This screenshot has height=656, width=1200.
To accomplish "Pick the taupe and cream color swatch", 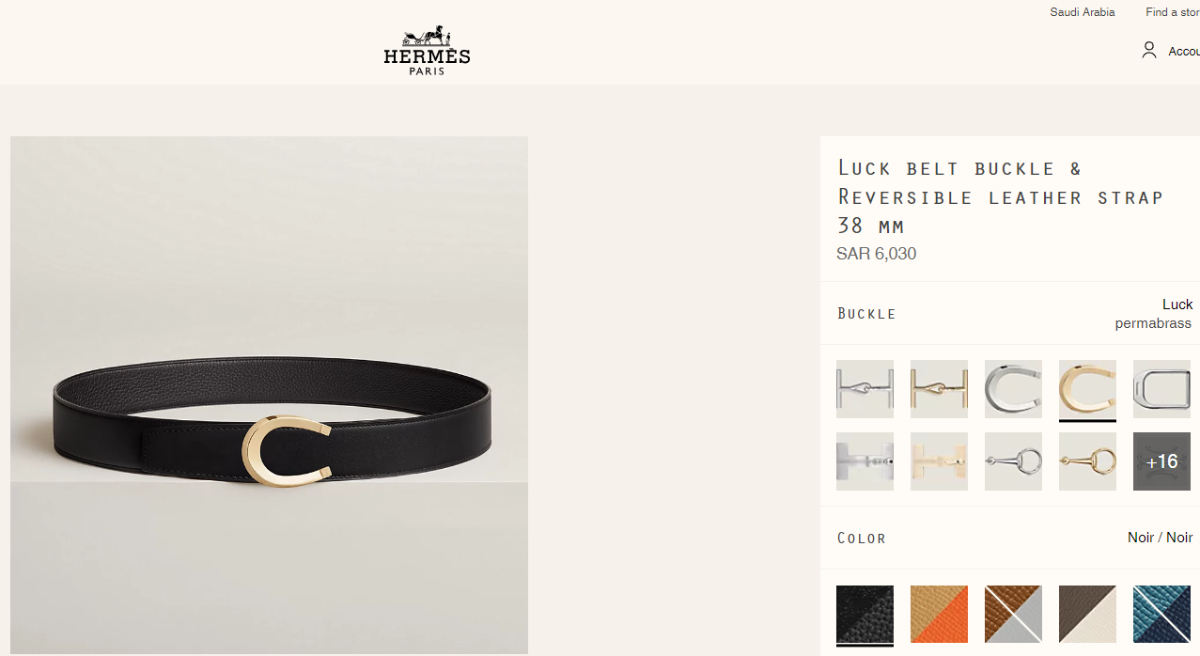I will click(x=1087, y=614).
